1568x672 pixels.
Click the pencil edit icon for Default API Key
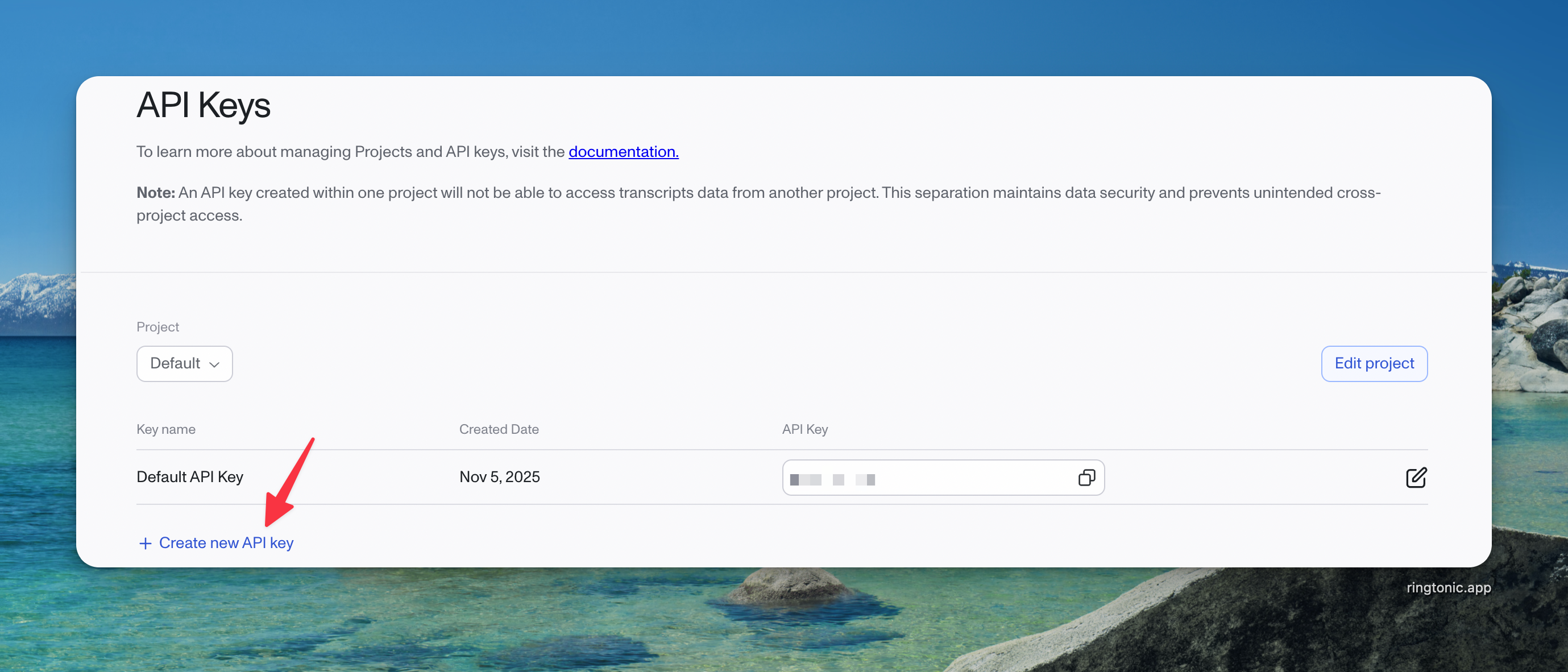coord(1416,478)
